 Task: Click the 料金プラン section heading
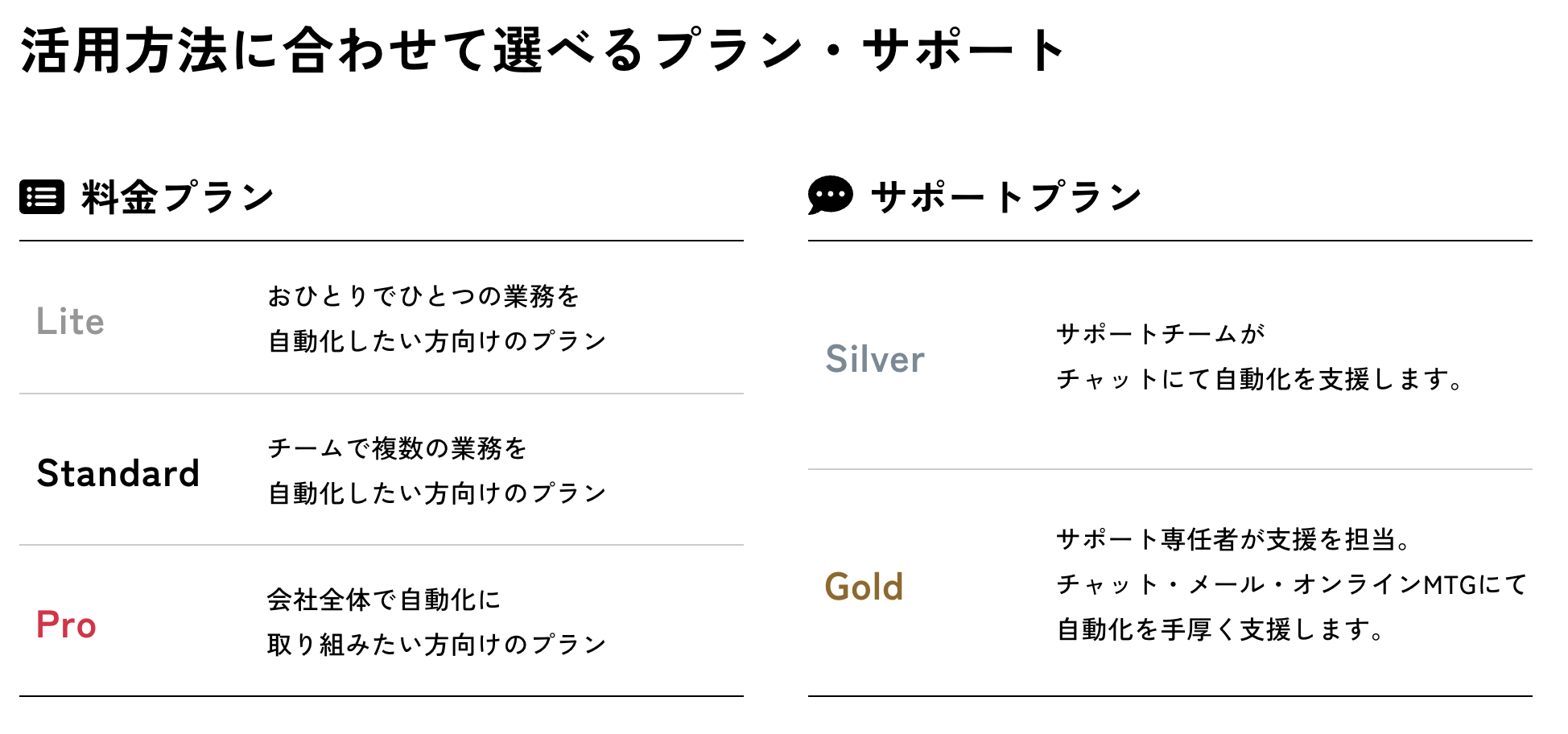(178, 197)
